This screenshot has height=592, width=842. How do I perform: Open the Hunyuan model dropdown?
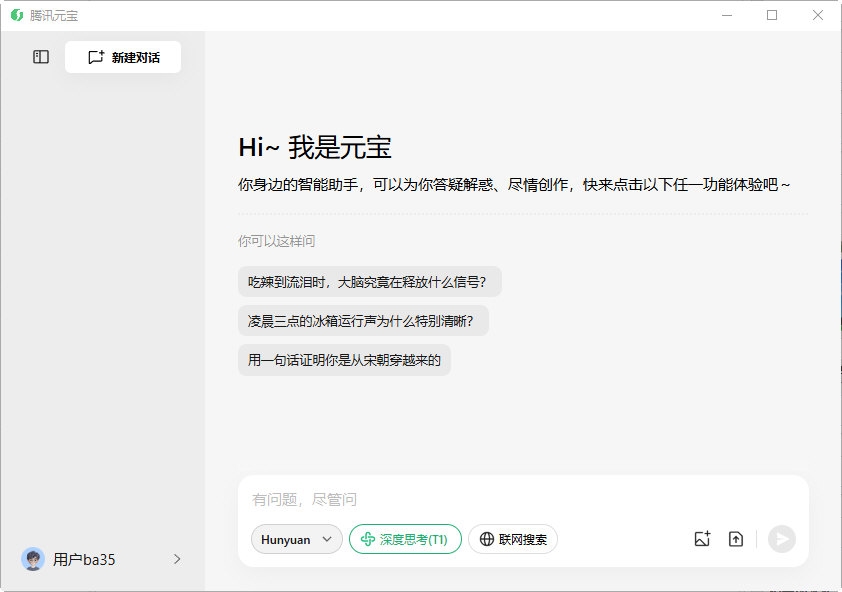tap(296, 539)
